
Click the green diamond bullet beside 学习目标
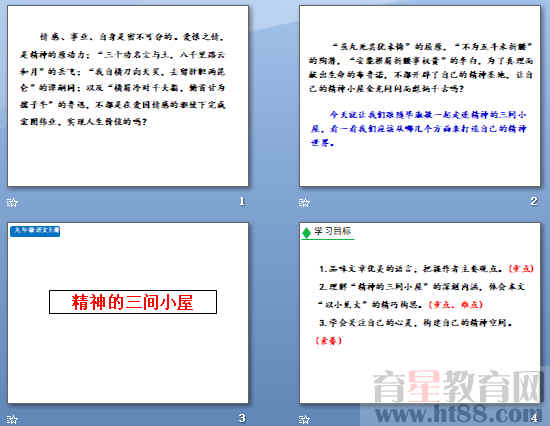307,232
